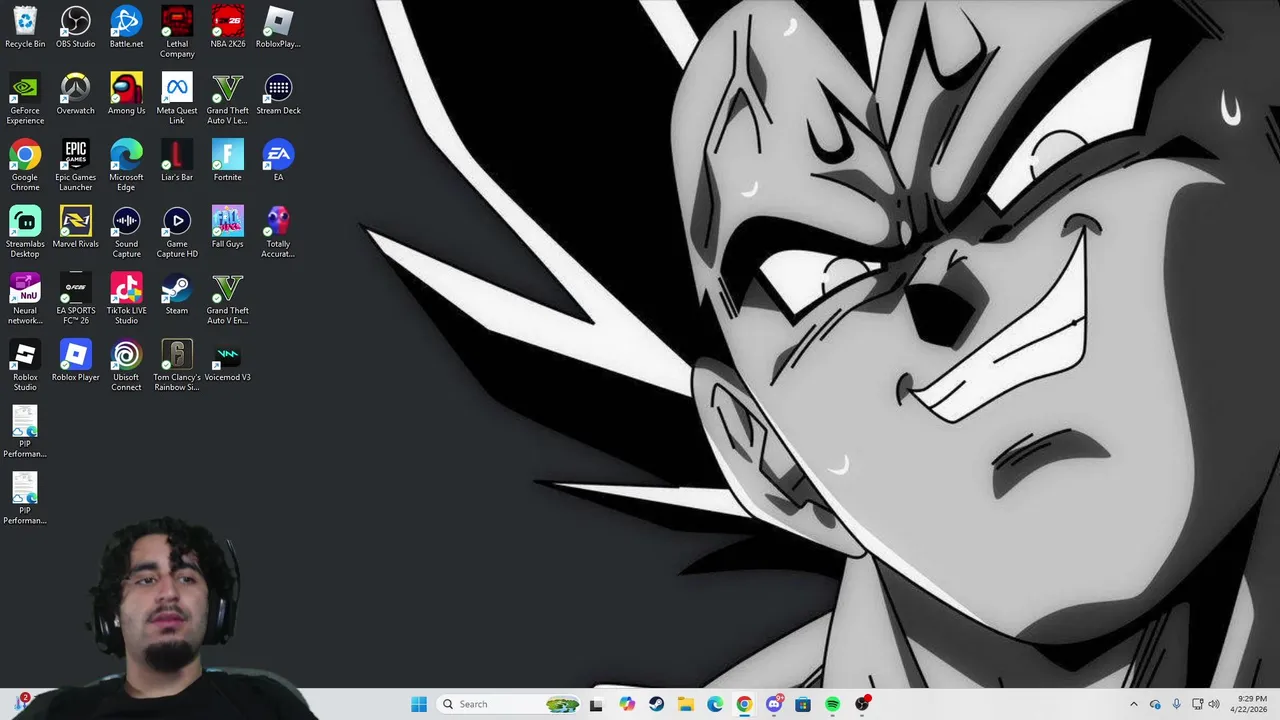Select the Marvel Rivals desktop icon
The image size is (1280, 720).
(x=76, y=227)
